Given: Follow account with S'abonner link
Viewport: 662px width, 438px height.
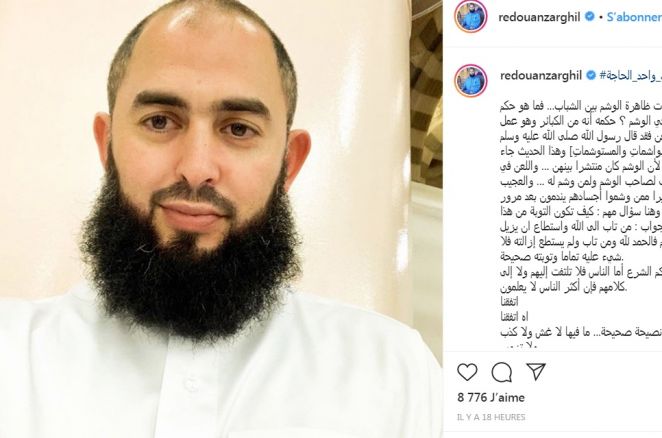Looking at the screenshot, I should click(635, 17).
